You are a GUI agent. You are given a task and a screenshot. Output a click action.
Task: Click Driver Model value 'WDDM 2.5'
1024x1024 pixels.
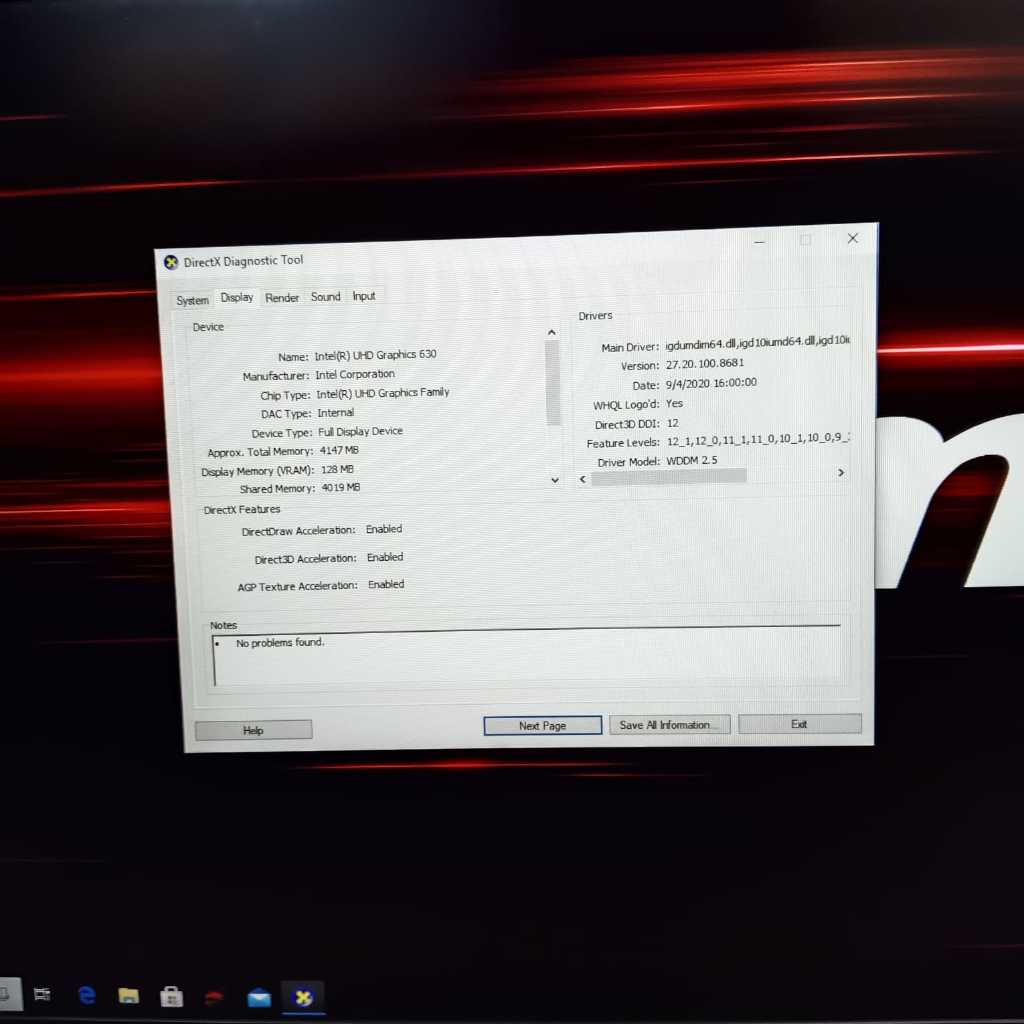[692, 460]
